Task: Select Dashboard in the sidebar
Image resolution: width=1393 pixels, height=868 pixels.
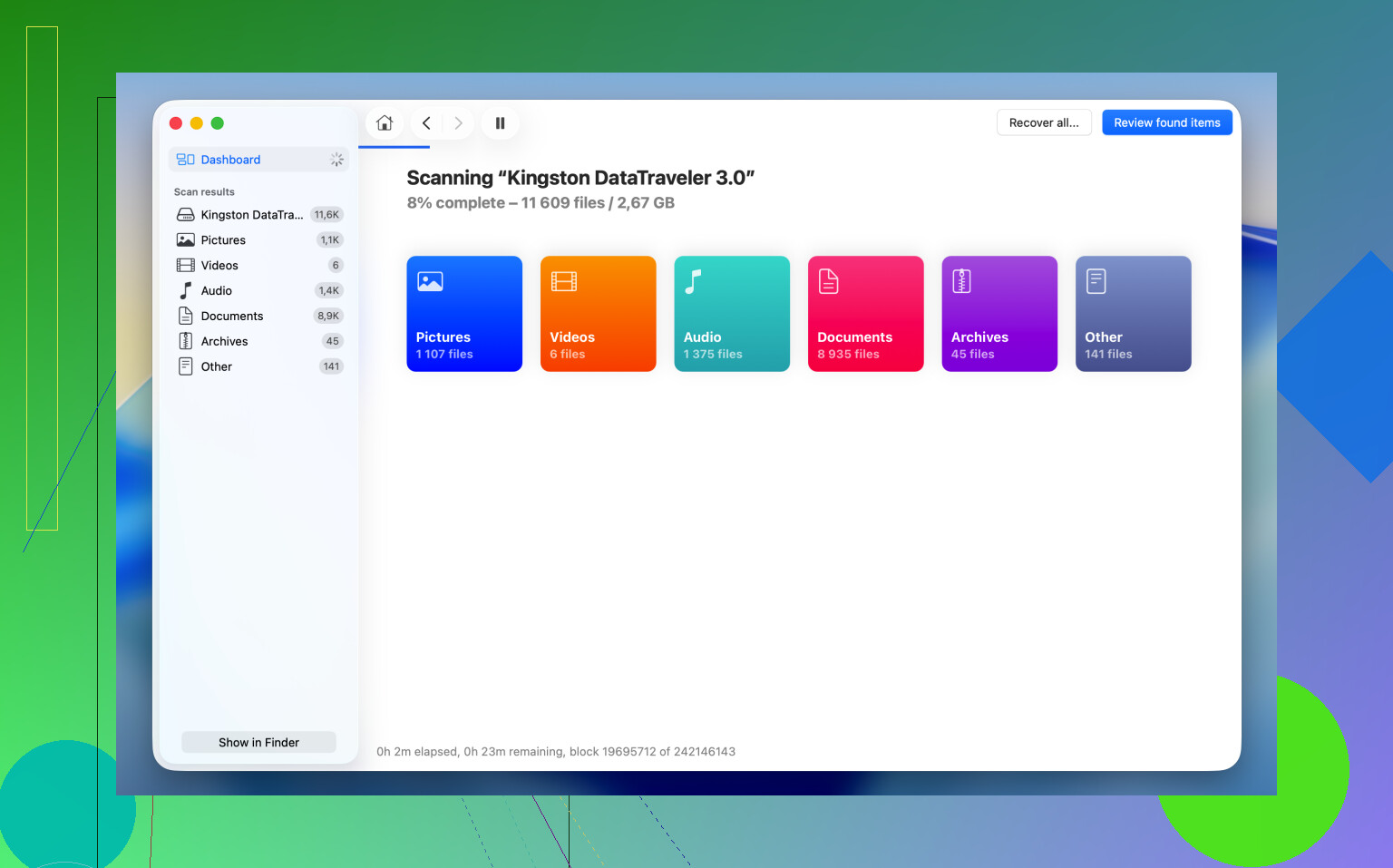Action: pos(259,160)
